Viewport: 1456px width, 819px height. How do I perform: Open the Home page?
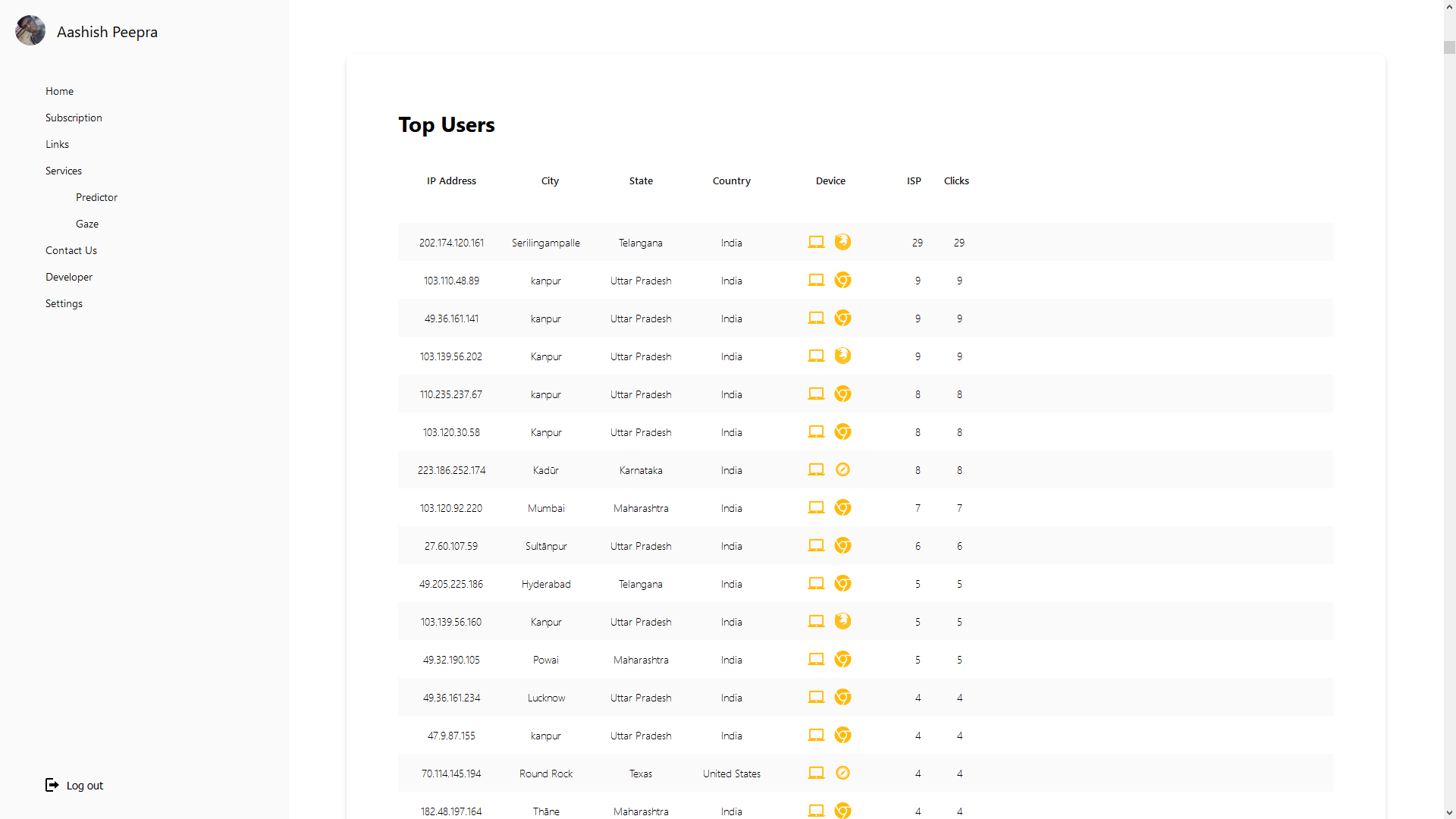(x=59, y=91)
